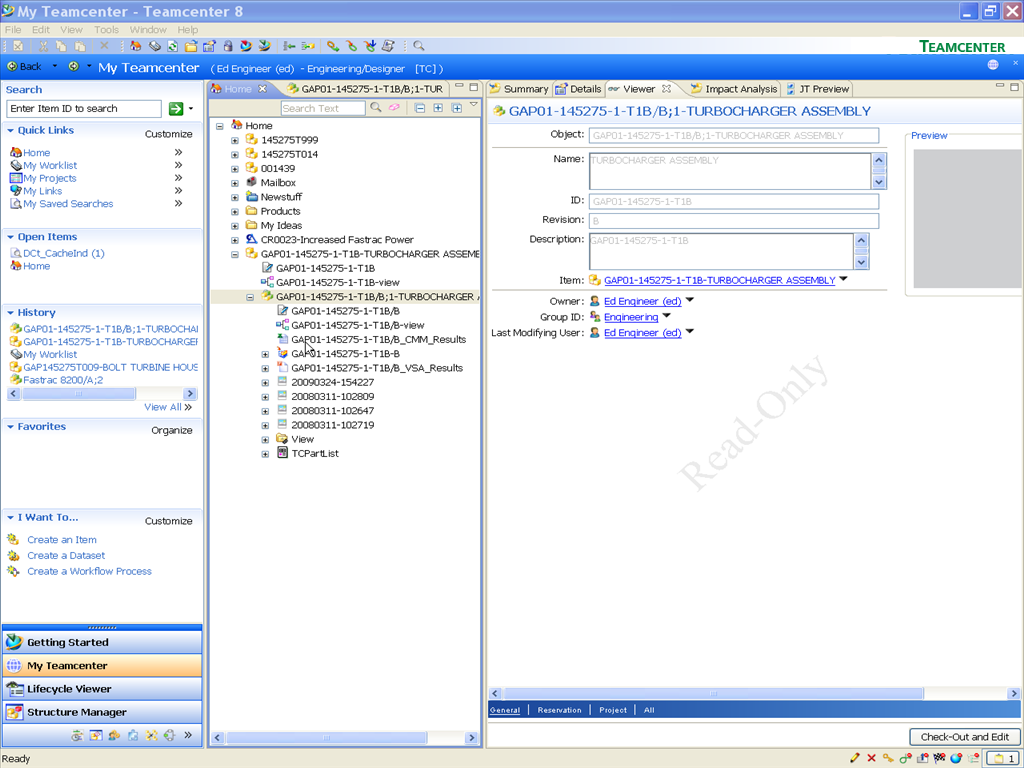Click the padlock icon in the main toolbar
Image resolution: width=1024 pixels, height=768 pixels.
click(227, 46)
